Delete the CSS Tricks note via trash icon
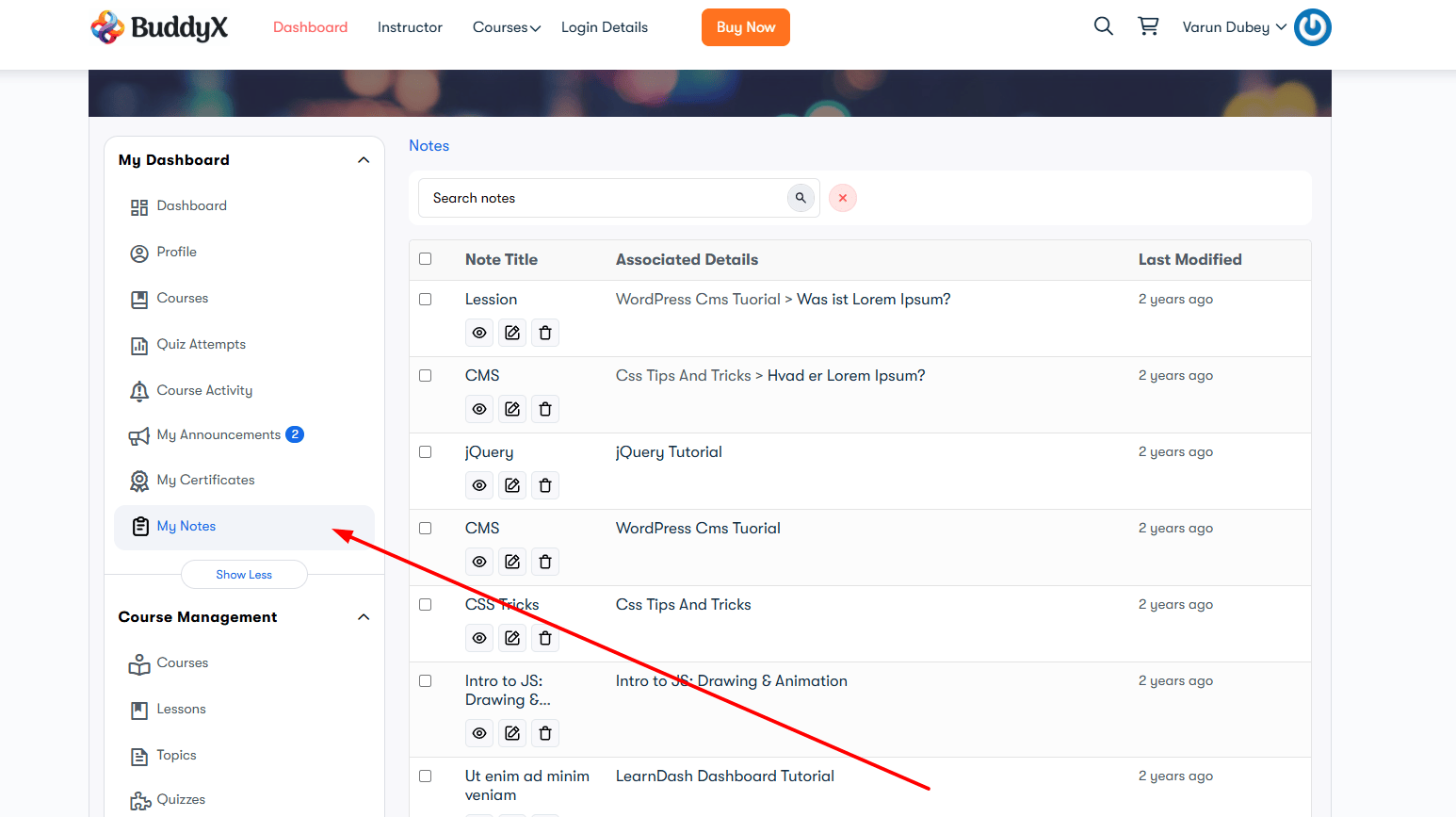Viewport: 1456px width, 817px height. click(545, 638)
